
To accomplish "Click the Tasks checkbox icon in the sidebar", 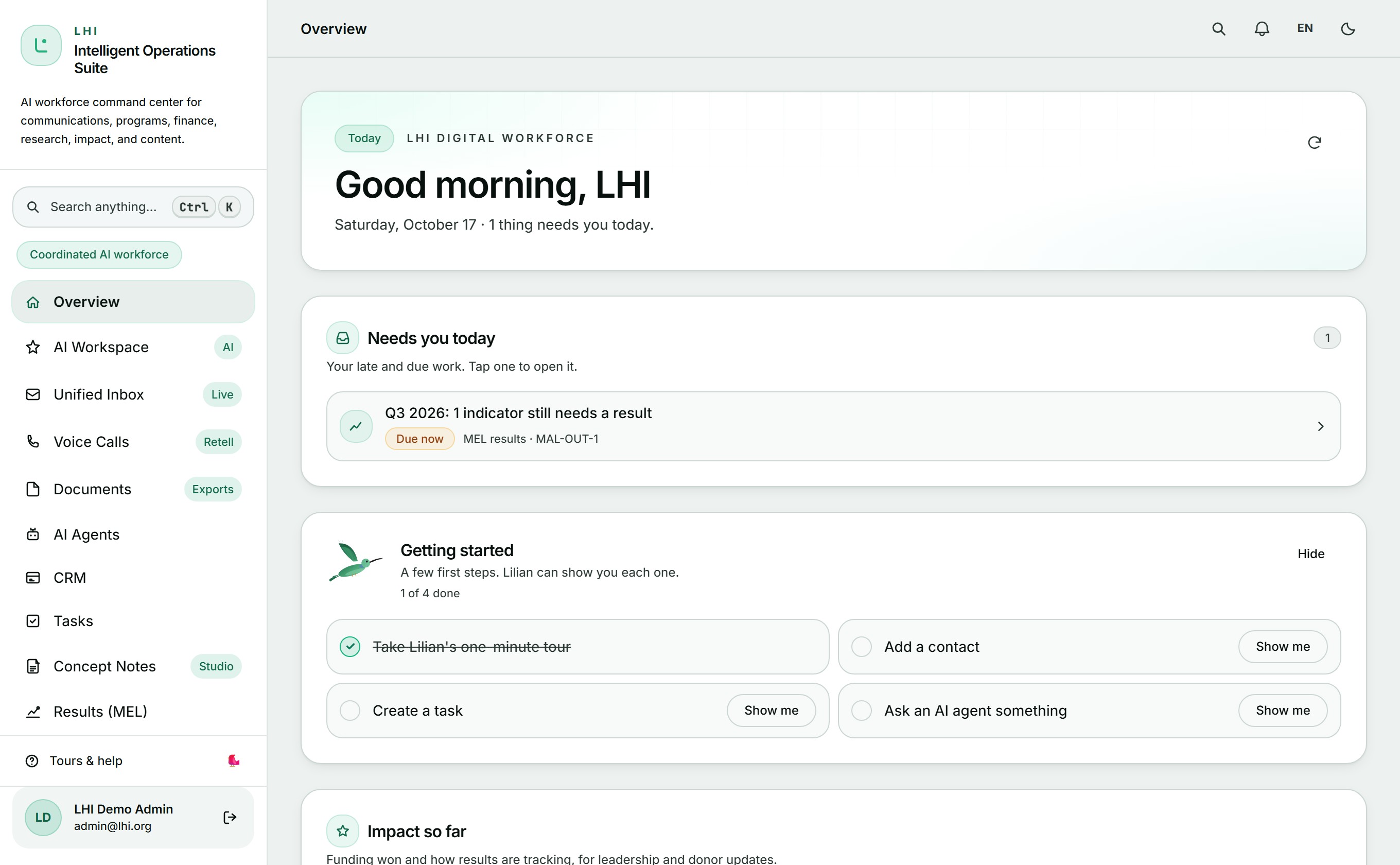I will [33, 621].
